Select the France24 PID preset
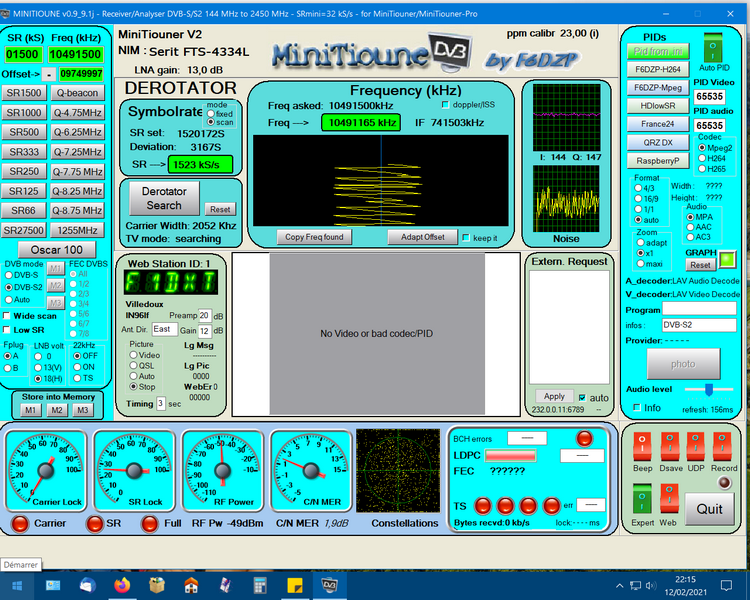Screen dimensions: 750x600 click(x=658, y=124)
